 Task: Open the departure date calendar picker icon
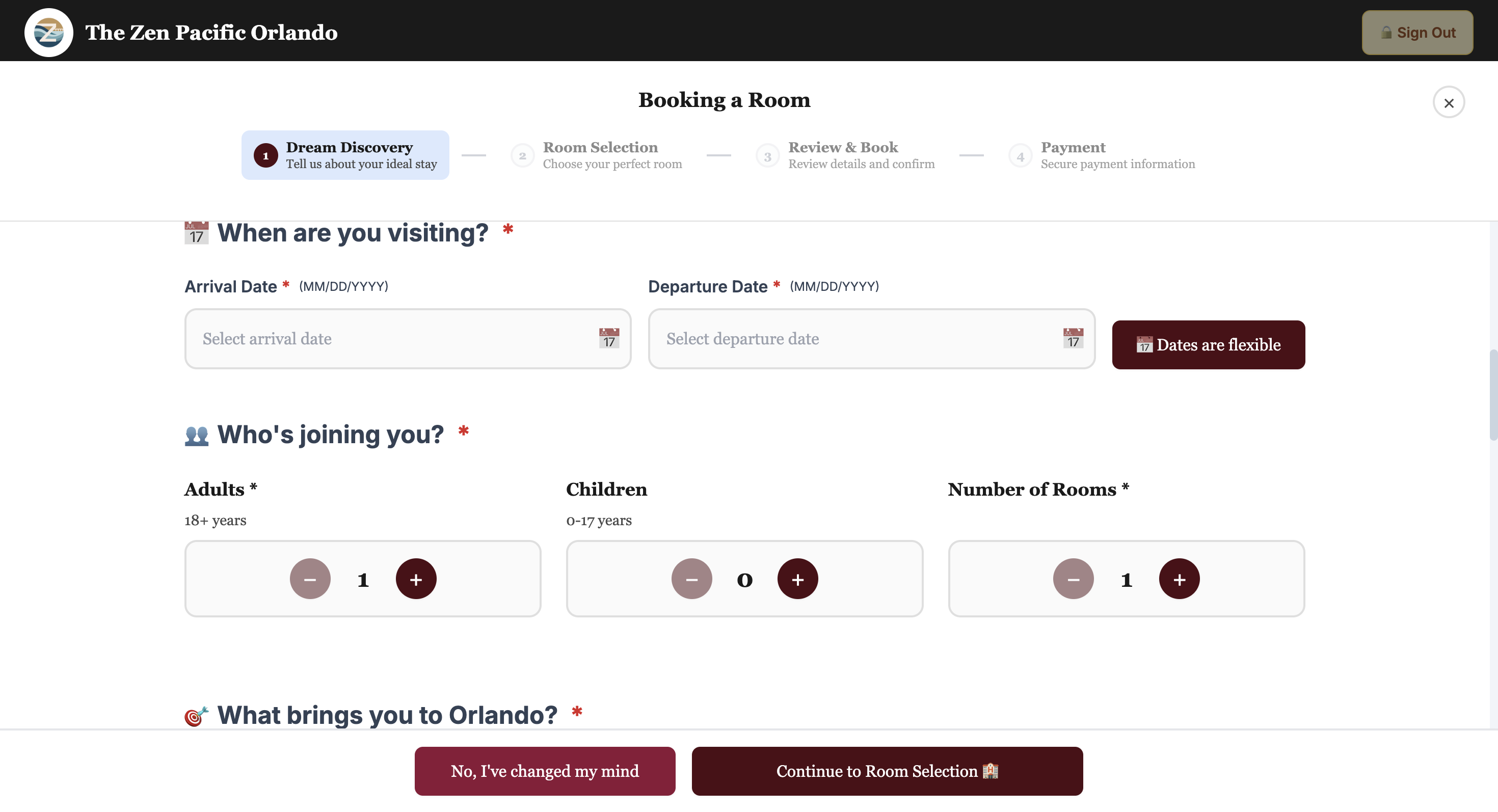pyautogui.click(x=1073, y=339)
